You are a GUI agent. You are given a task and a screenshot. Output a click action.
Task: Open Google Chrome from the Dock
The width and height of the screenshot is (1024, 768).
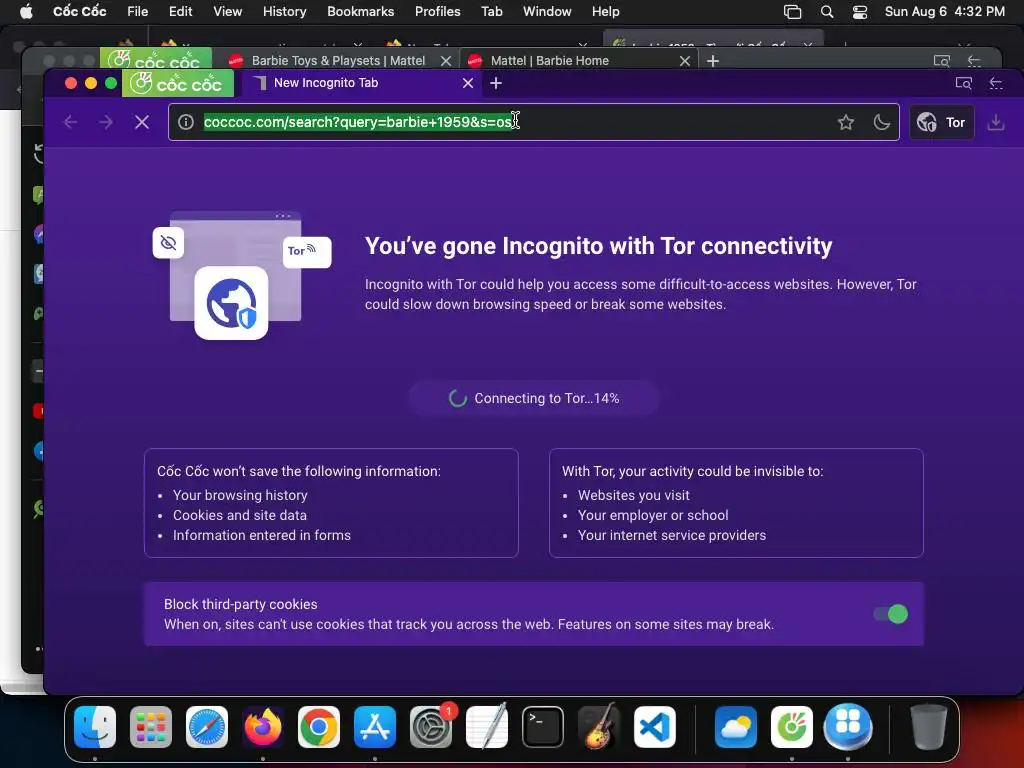coord(319,727)
